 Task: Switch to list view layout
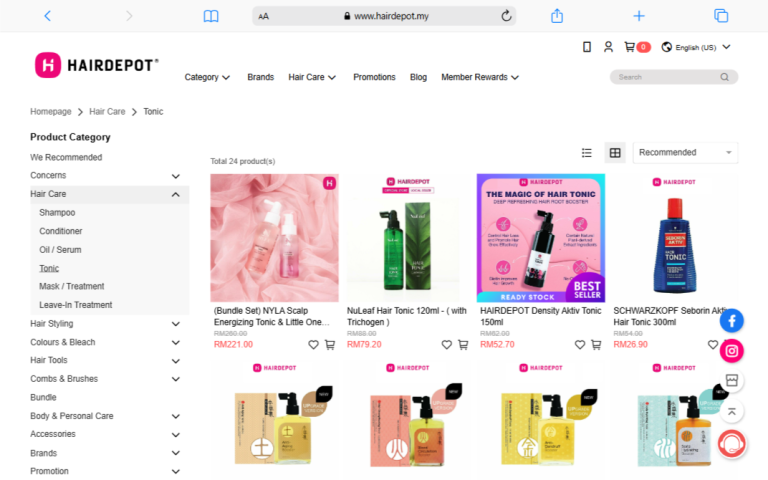pyautogui.click(x=587, y=153)
